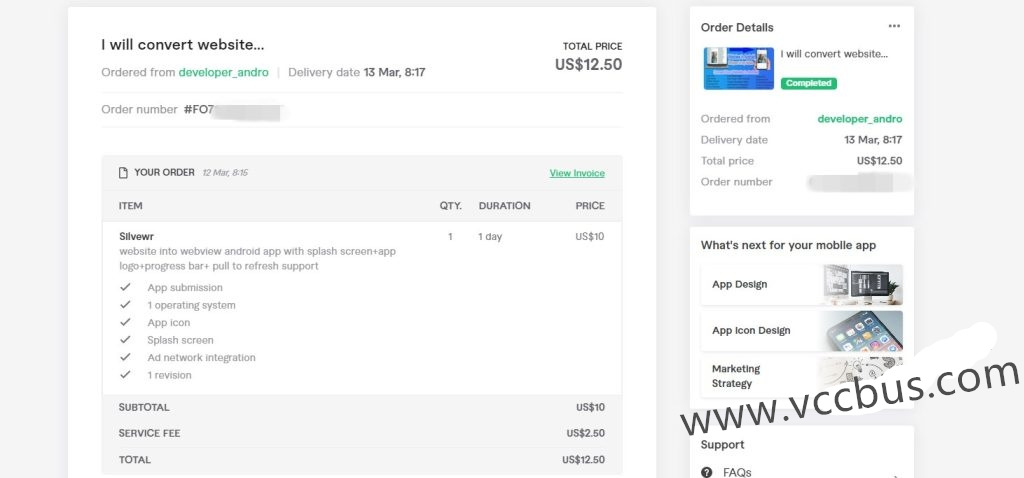The height and width of the screenshot is (478, 1024).
Task: Click the FAQs question mark icon
Action: coord(707,472)
